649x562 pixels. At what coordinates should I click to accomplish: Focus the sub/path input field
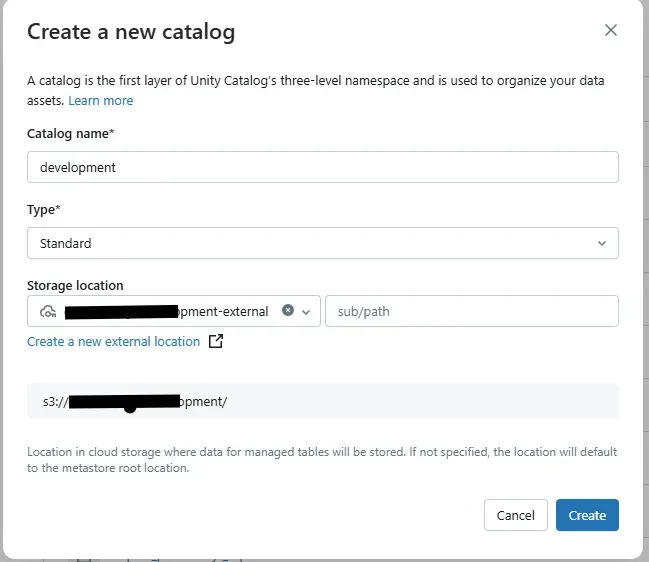coord(471,312)
